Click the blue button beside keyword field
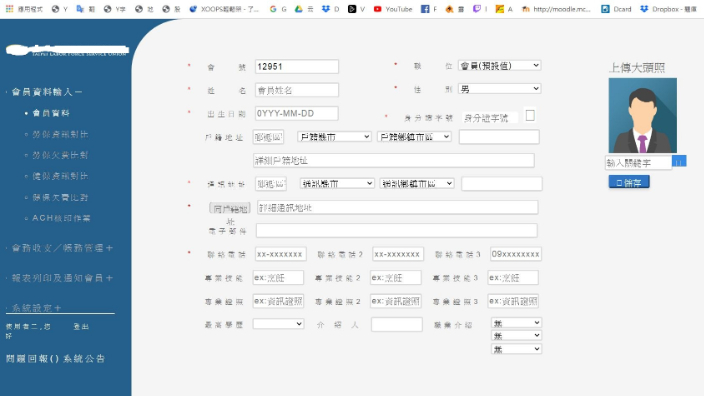This screenshot has width=704, height=396. tap(679, 161)
